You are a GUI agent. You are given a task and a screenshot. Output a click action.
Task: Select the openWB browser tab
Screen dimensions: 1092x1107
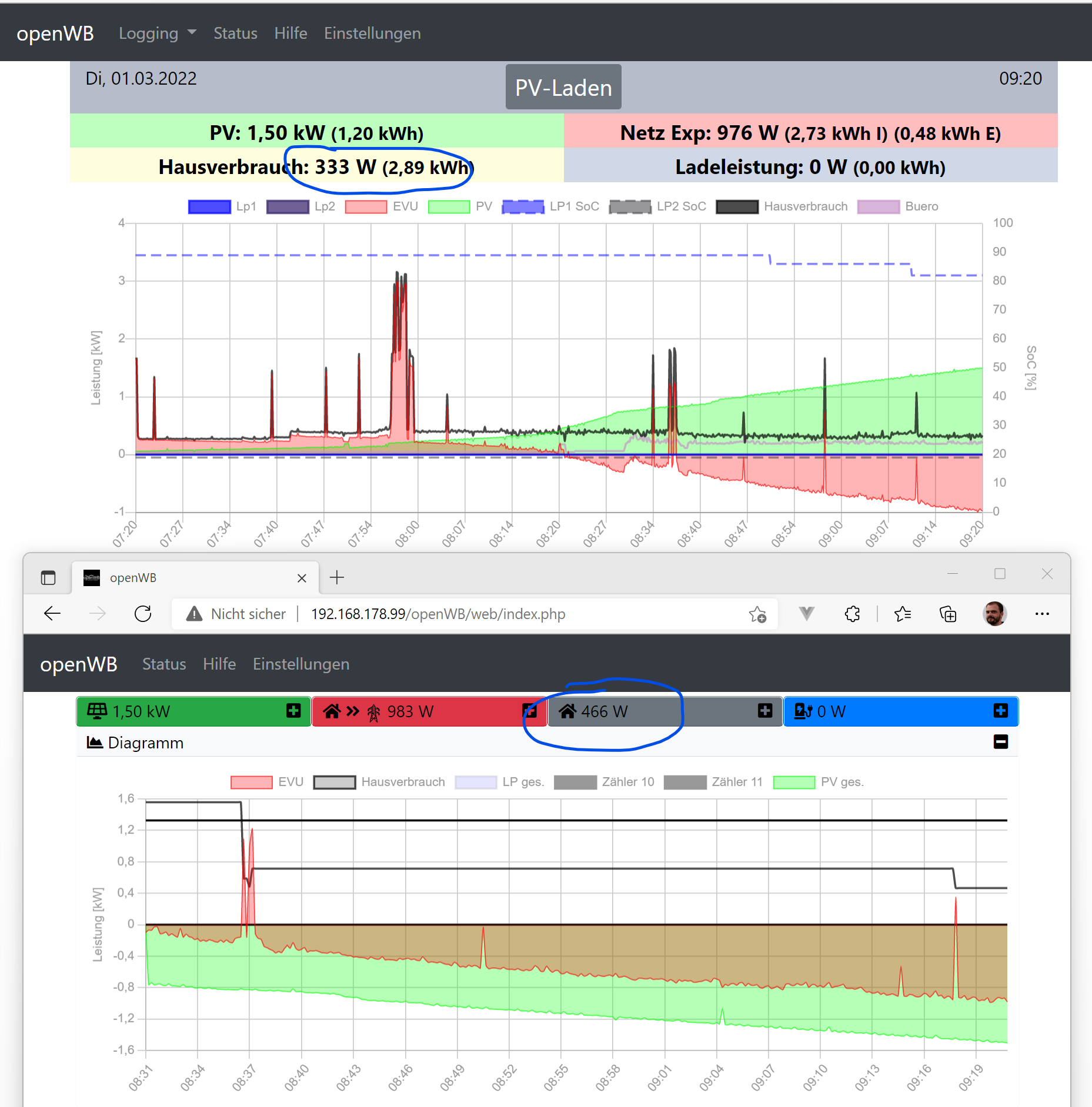[196, 578]
